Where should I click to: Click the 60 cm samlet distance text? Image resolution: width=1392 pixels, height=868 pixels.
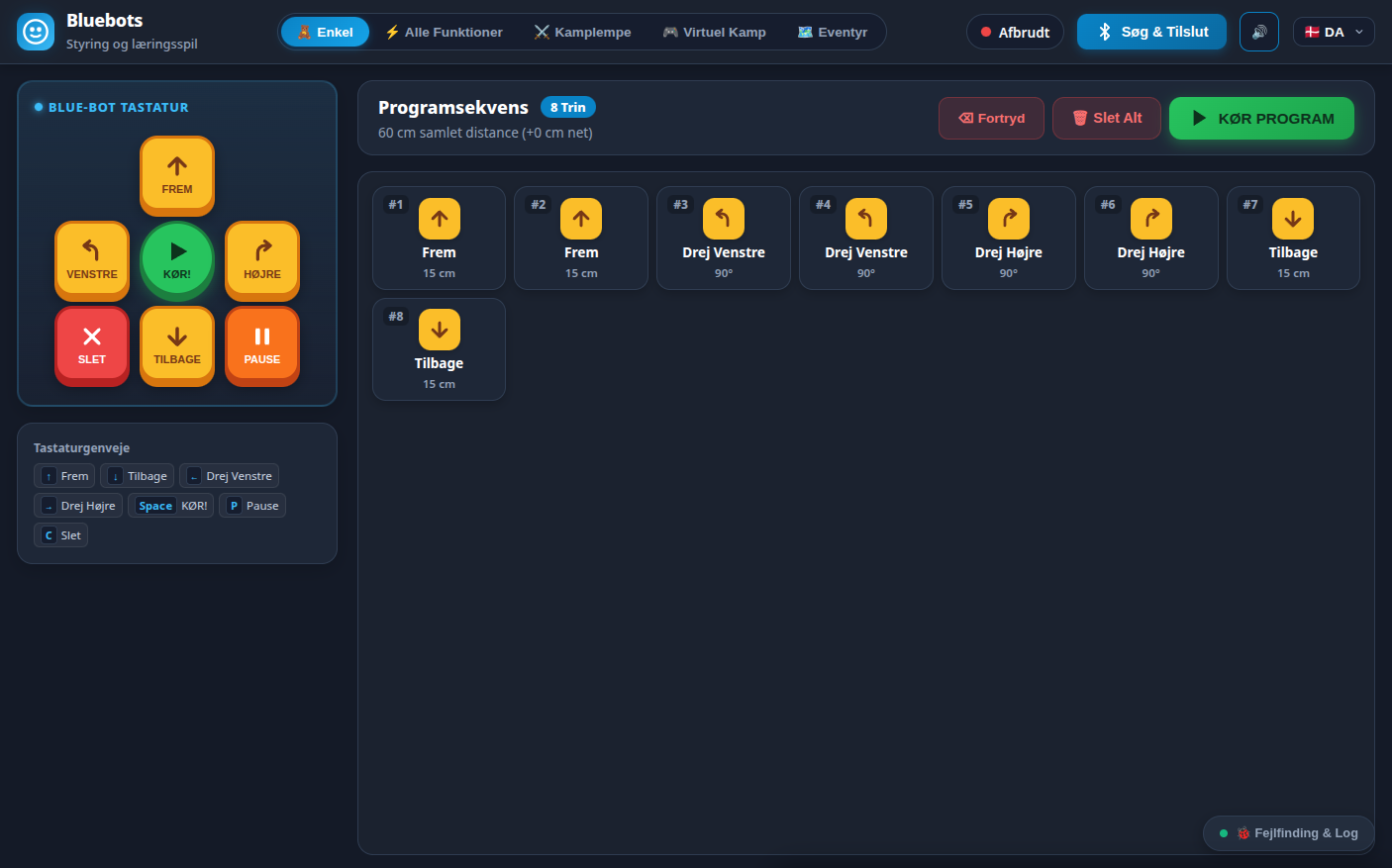pos(485,133)
